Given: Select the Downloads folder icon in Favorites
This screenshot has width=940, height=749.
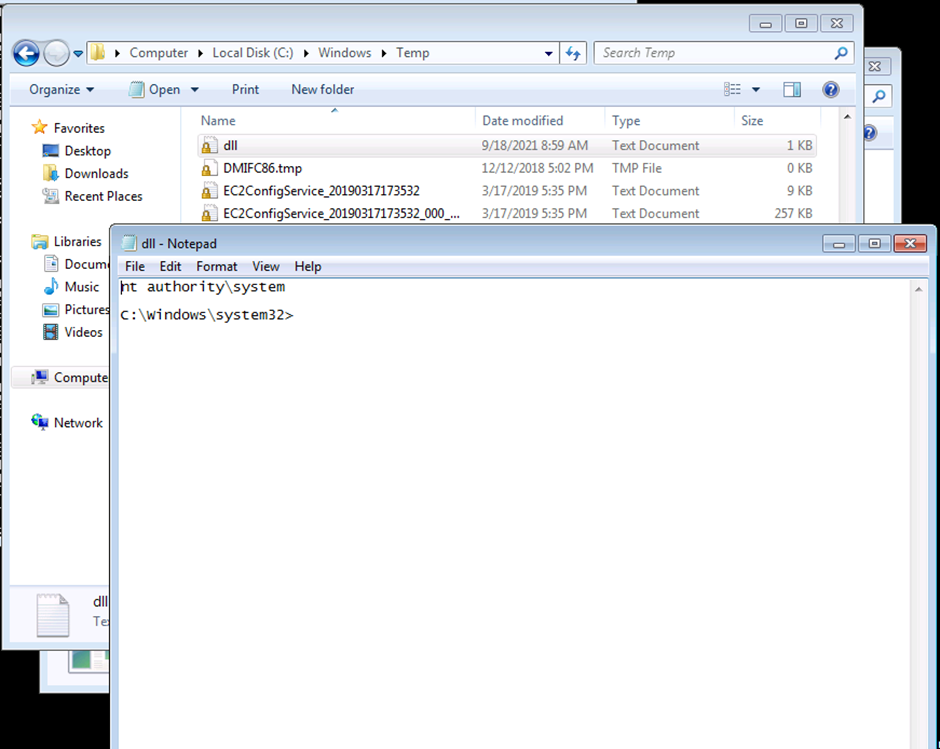Looking at the screenshot, I should pyautogui.click(x=51, y=174).
